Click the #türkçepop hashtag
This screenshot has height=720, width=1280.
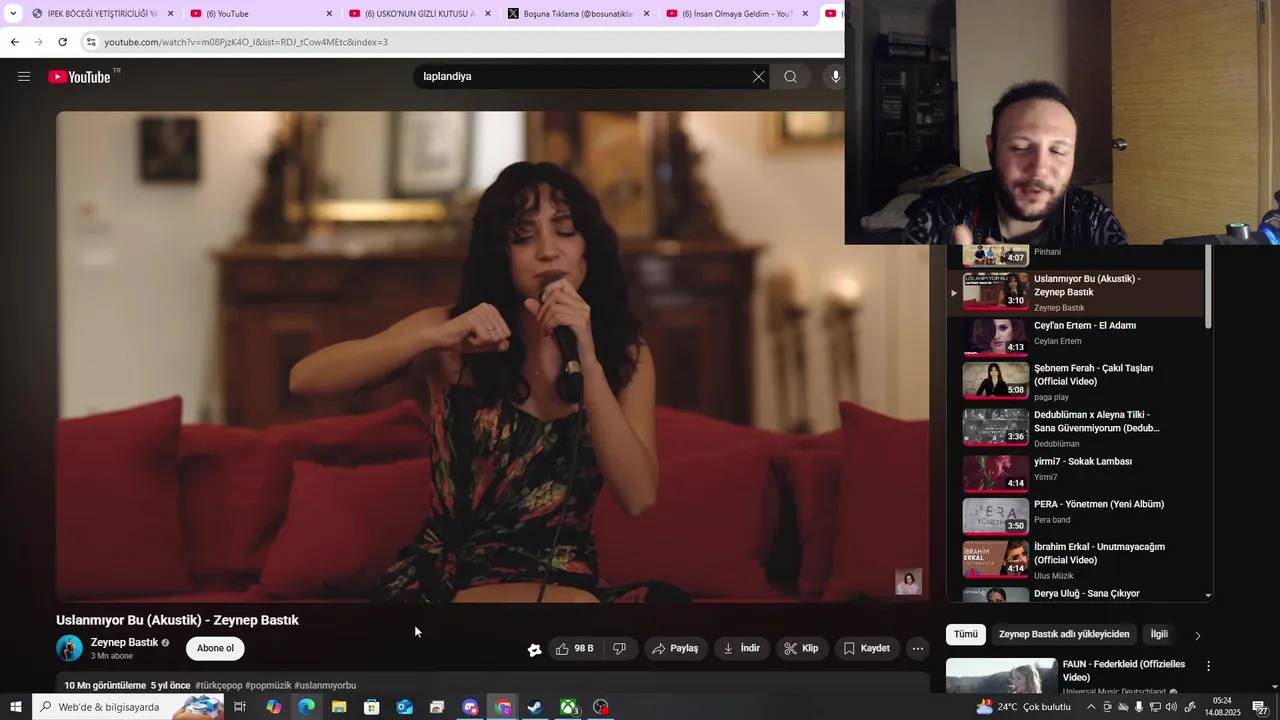click(x=219, y=686)
